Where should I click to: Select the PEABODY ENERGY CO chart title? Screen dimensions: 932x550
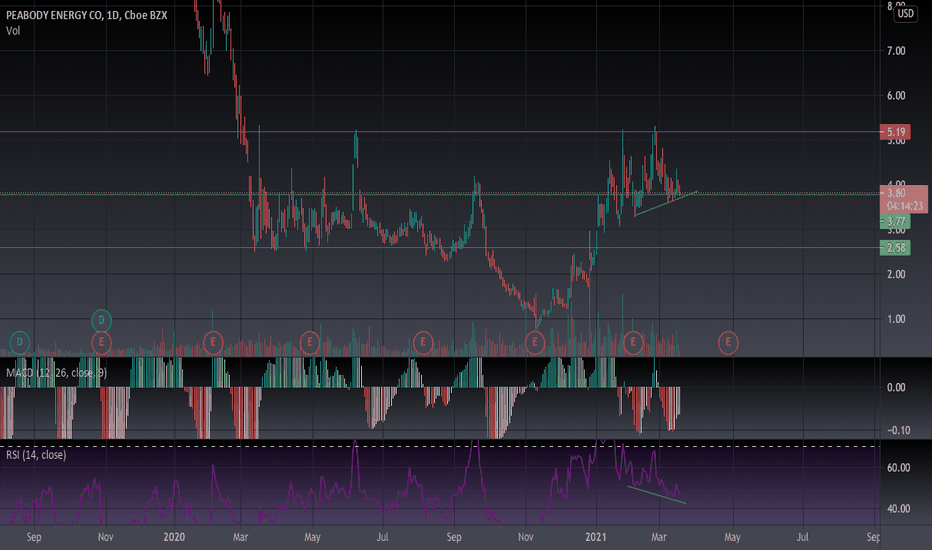point(87,15)
